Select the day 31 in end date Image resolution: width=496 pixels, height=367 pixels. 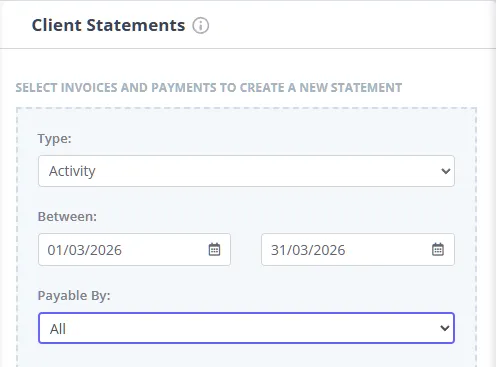[279, 250]
